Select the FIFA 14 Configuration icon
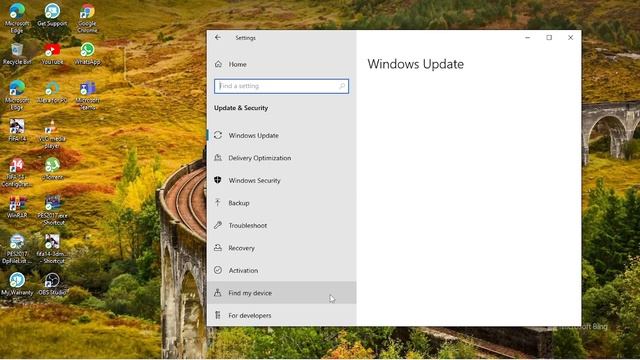640x360 pixels. 17,172
